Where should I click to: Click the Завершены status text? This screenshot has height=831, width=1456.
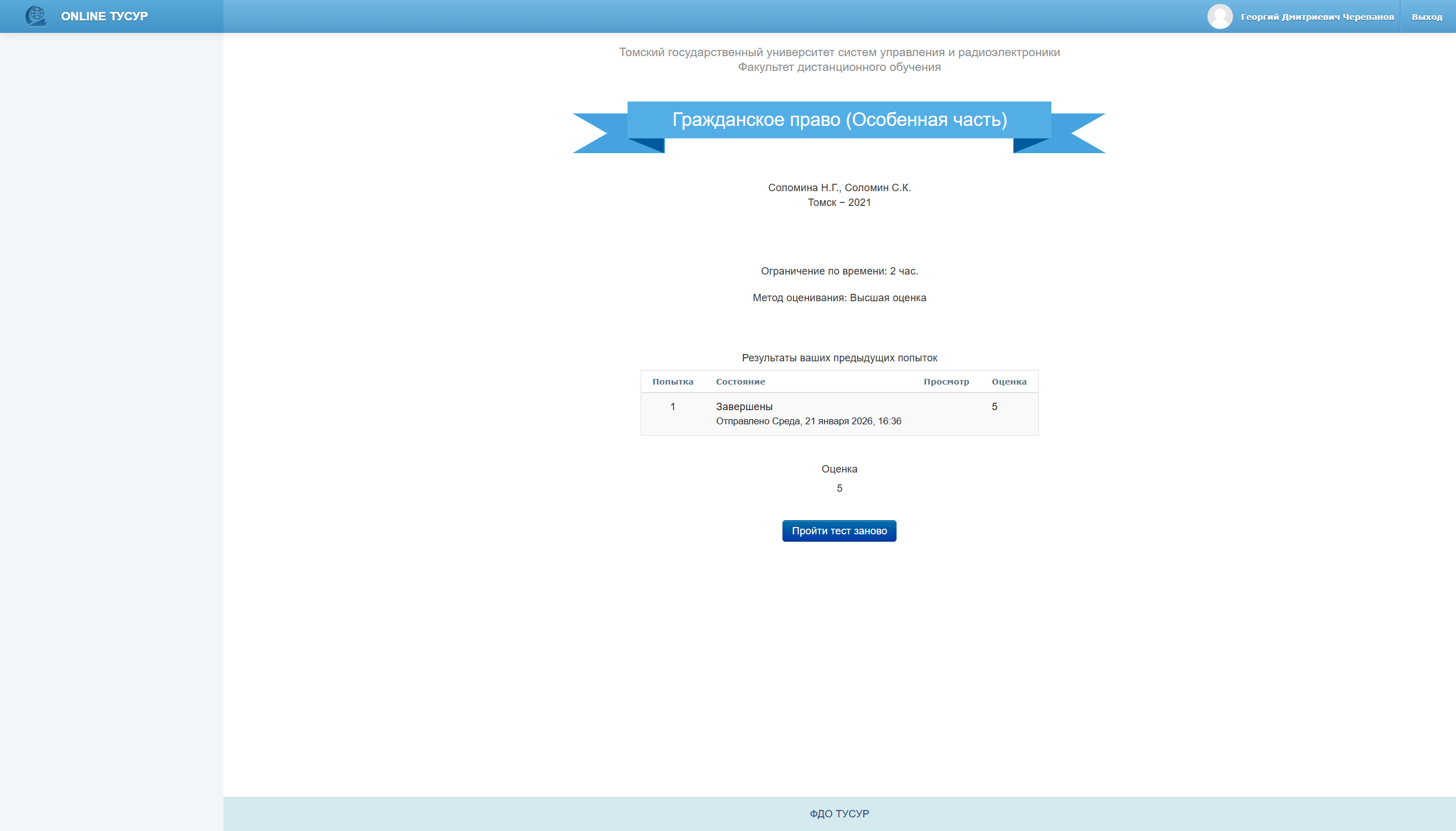point(744,406)
